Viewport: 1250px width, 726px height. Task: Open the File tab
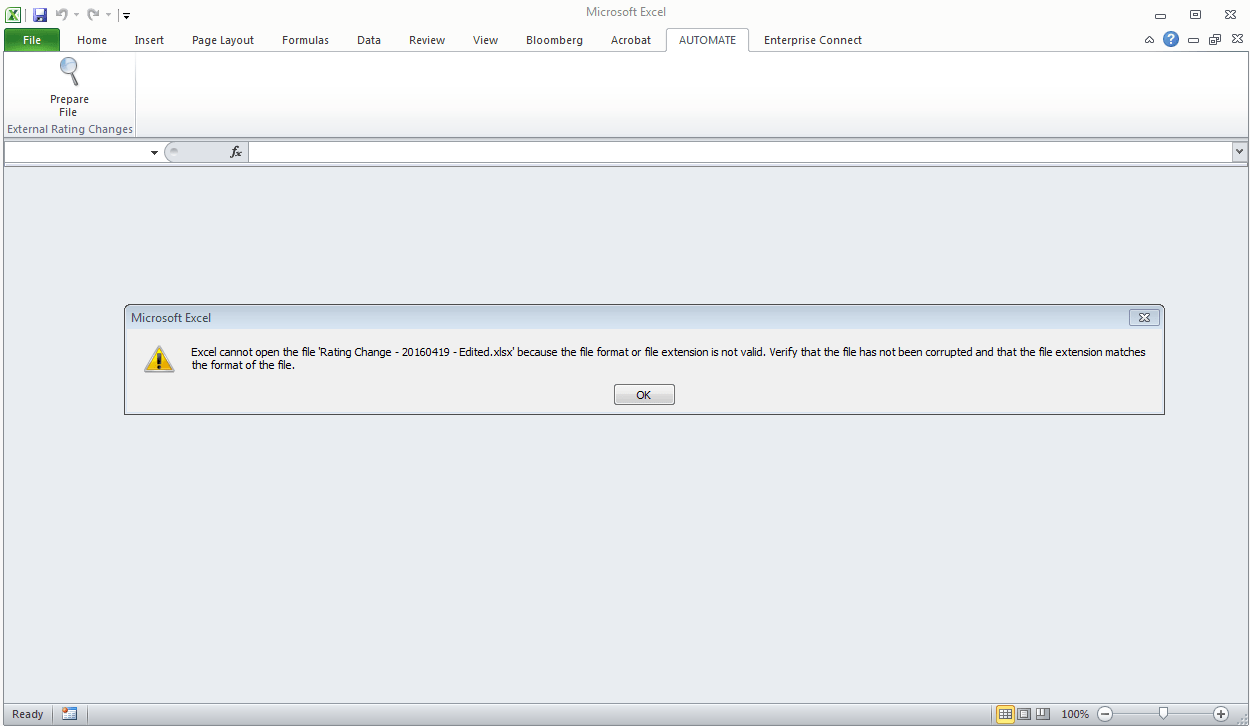[x=32, y=40]
